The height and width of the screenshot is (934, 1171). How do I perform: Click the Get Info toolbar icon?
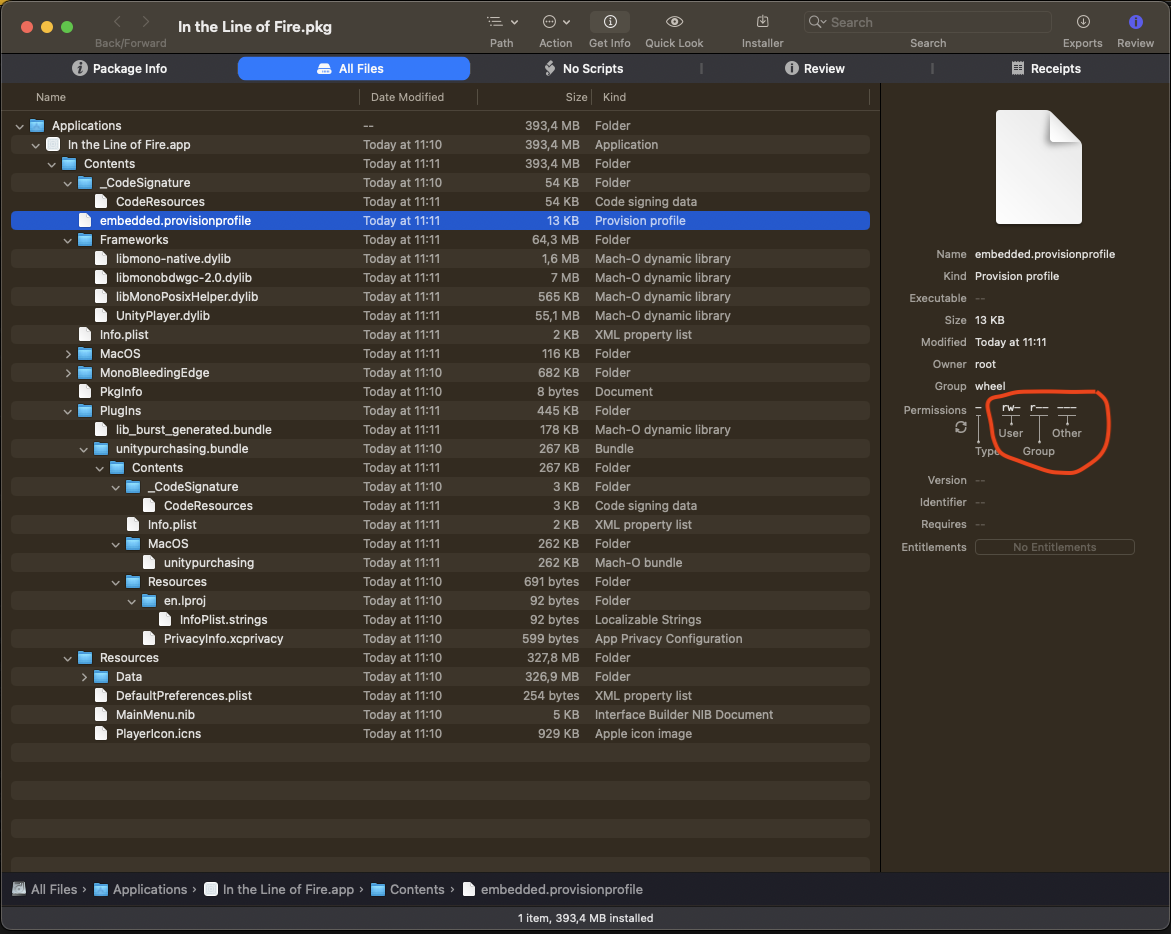coord(610,22)
